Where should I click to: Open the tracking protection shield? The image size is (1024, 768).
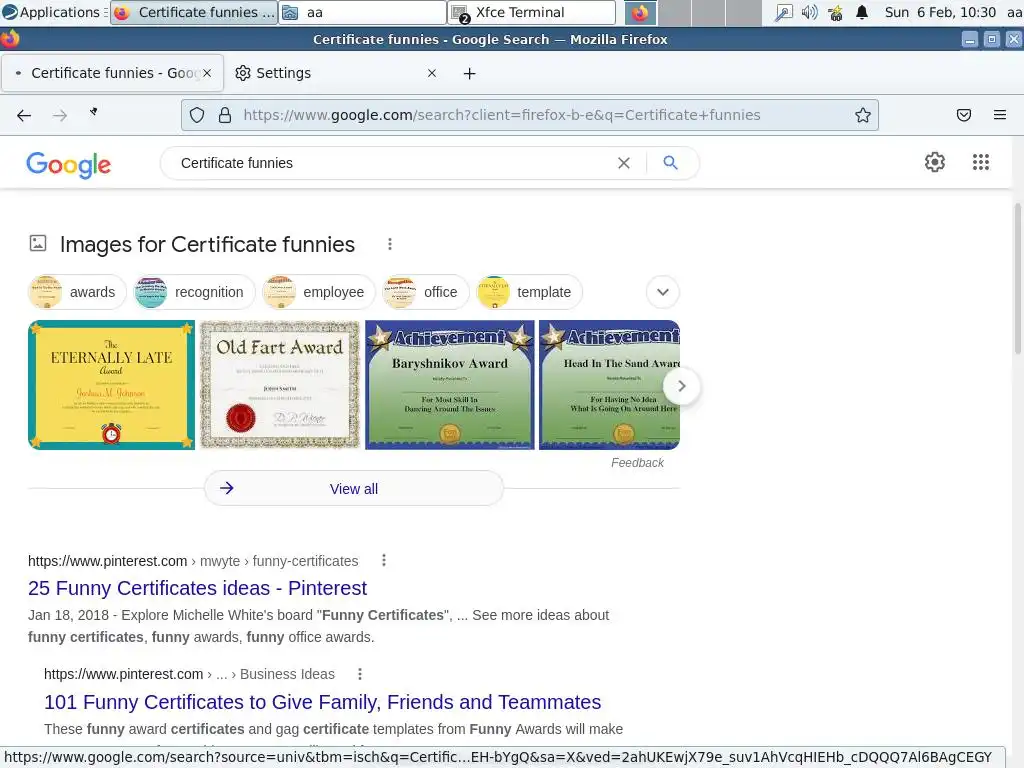tap(197, 116)
